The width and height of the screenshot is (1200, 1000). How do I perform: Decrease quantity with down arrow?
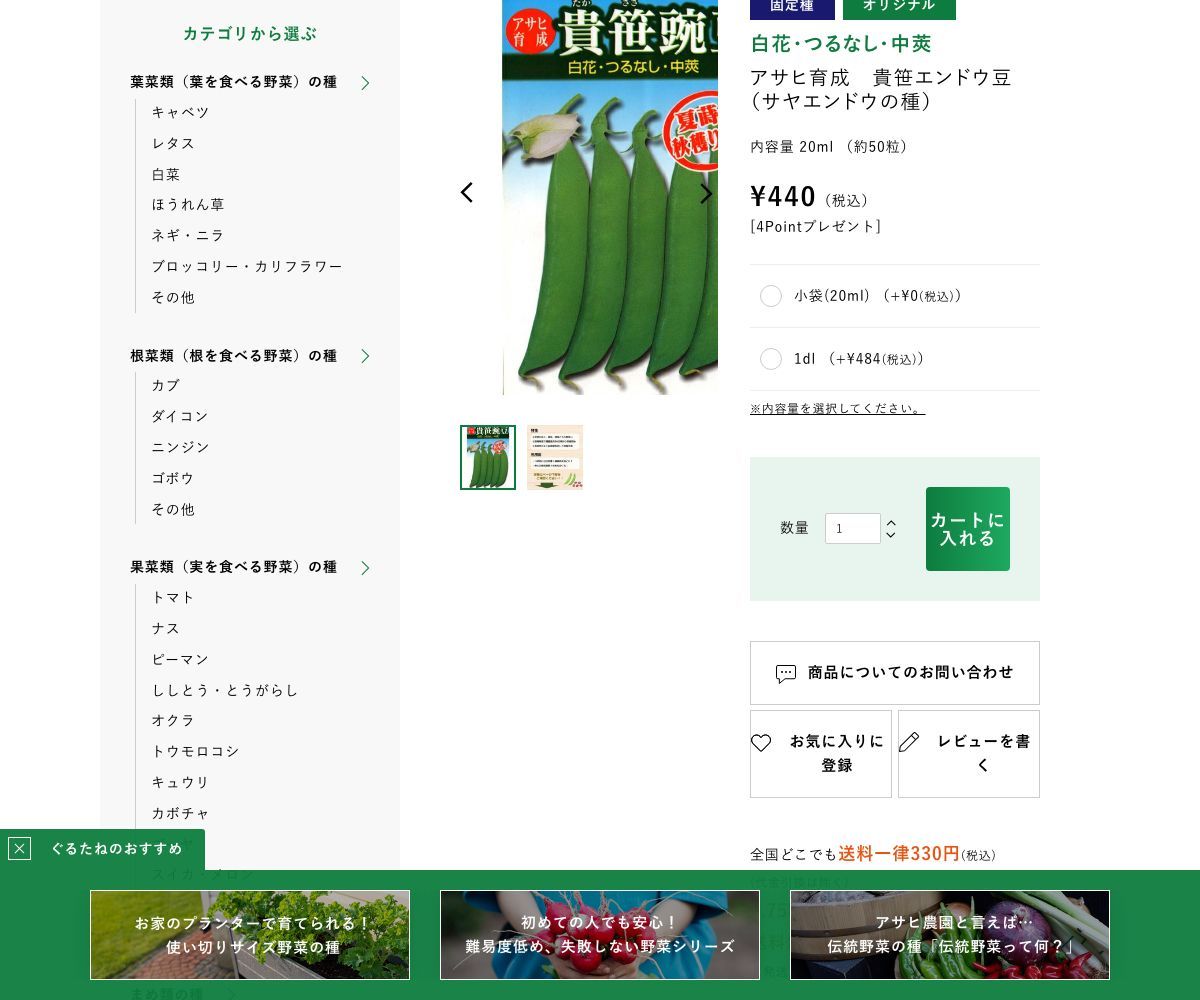[891, 535]
